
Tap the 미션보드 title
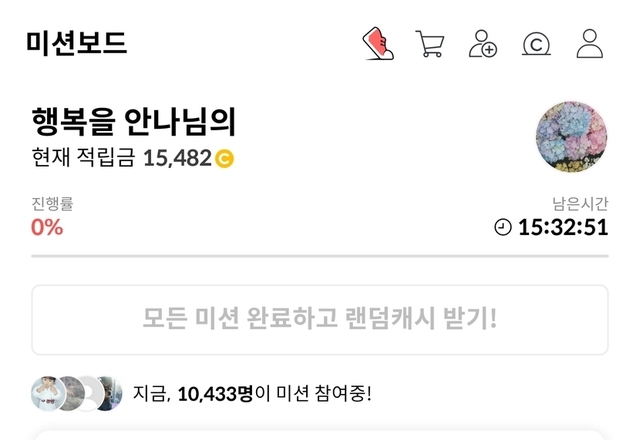pyautogui.click(x=77, y=42)
